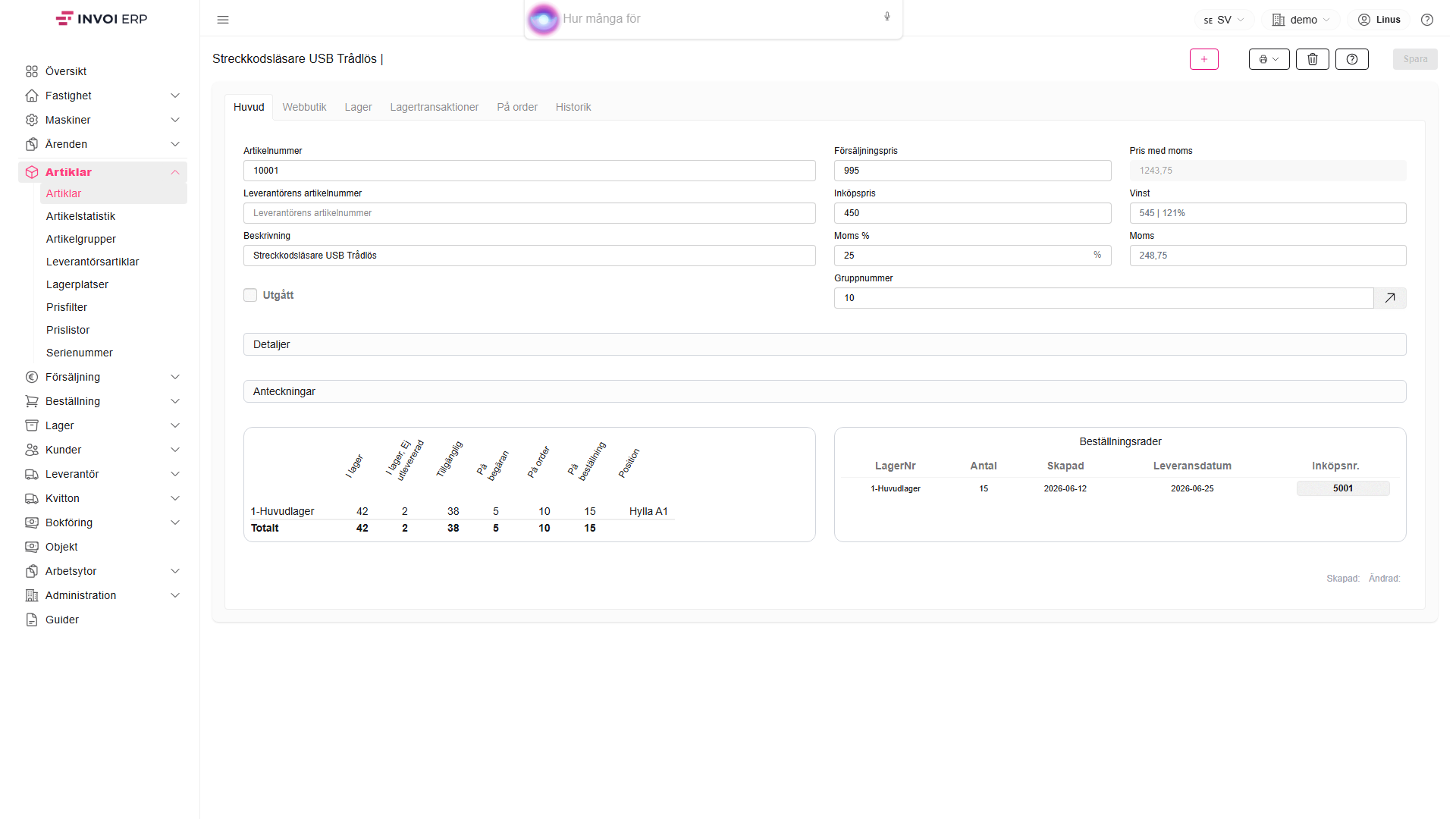
Task: Click the INVOI ERP logo
Action: (102, 19)
